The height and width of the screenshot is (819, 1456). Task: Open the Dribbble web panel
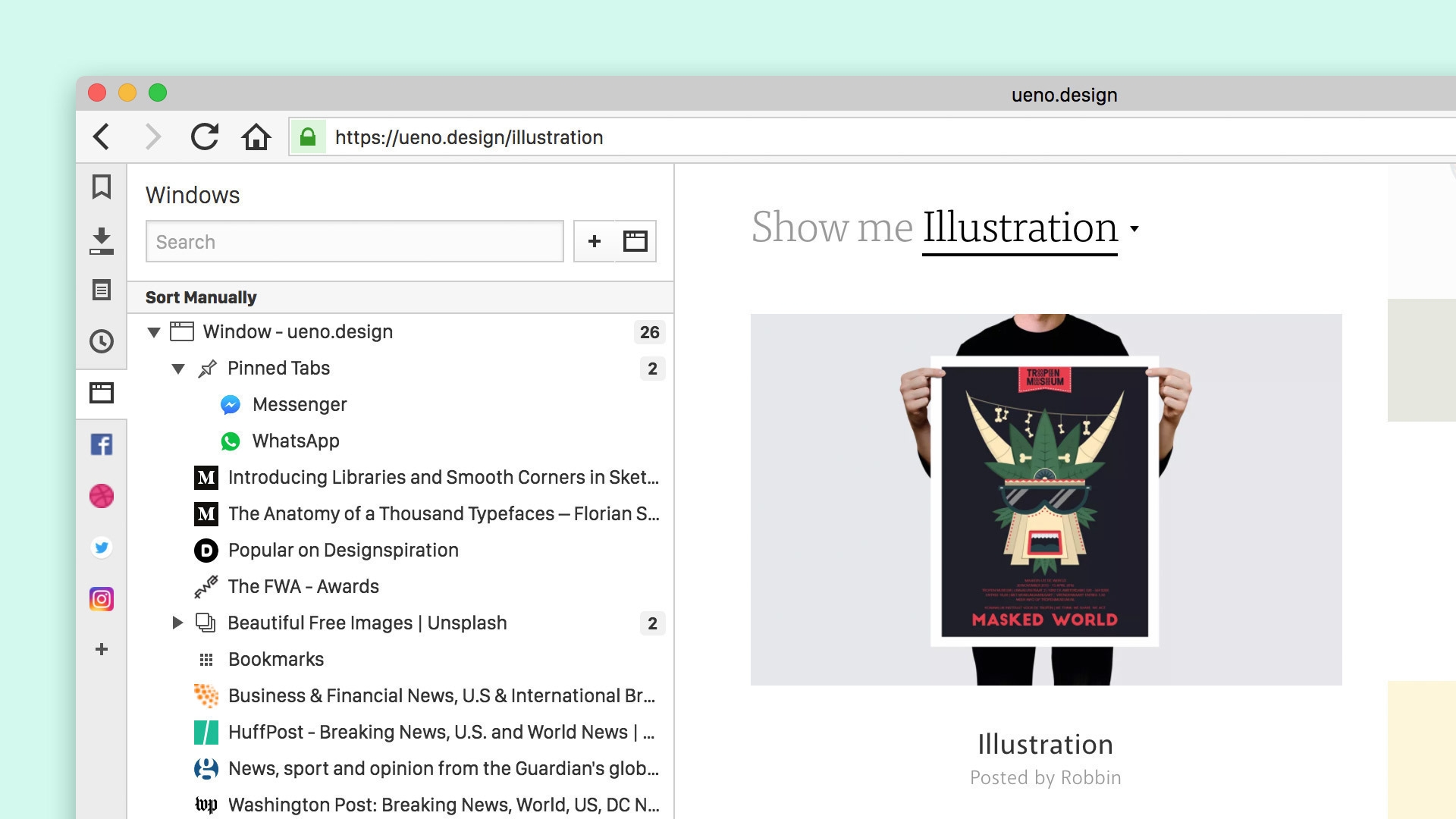[102, 496]
